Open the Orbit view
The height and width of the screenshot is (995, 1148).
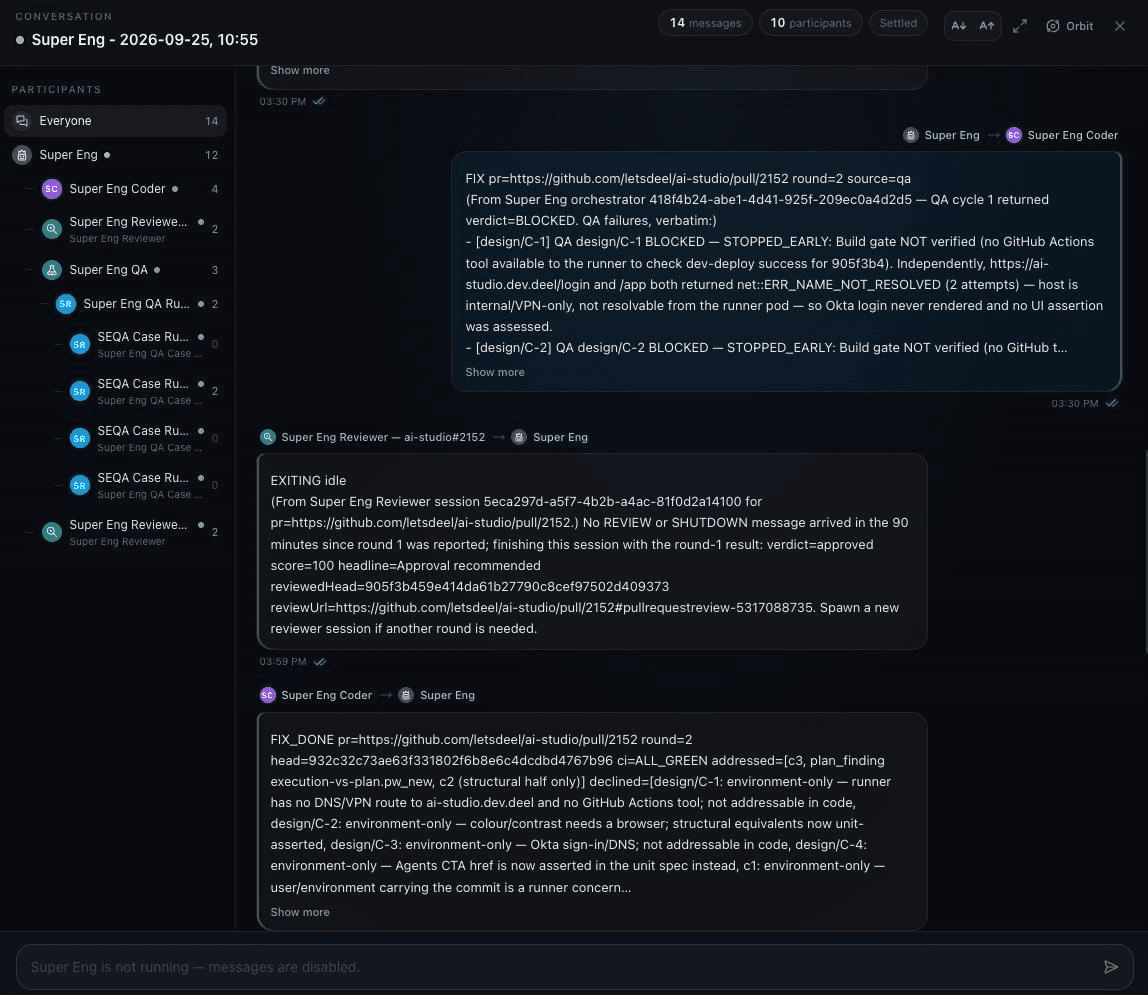(1070, 26)
